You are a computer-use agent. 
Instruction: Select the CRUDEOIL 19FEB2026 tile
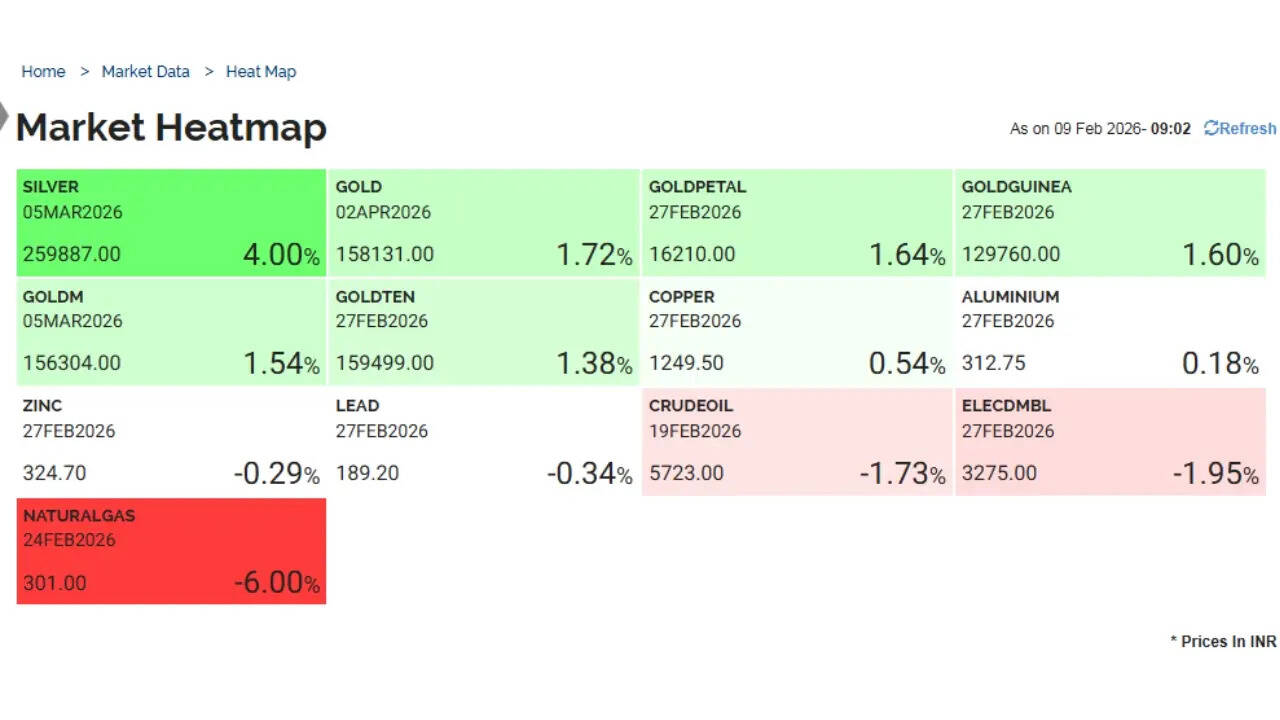[x=797, y=441]
